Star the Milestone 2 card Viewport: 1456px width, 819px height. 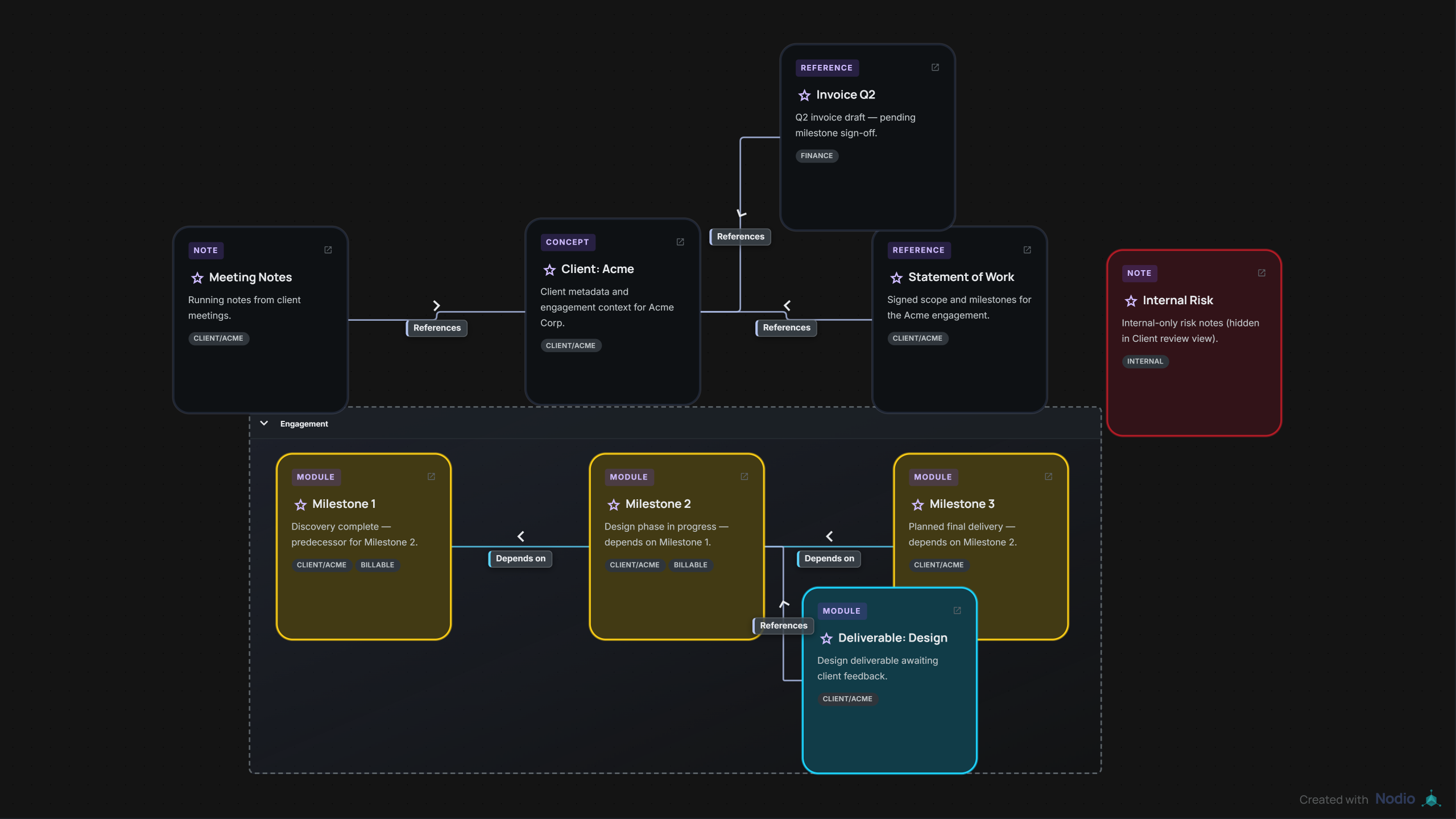click(x=614, y=504)
